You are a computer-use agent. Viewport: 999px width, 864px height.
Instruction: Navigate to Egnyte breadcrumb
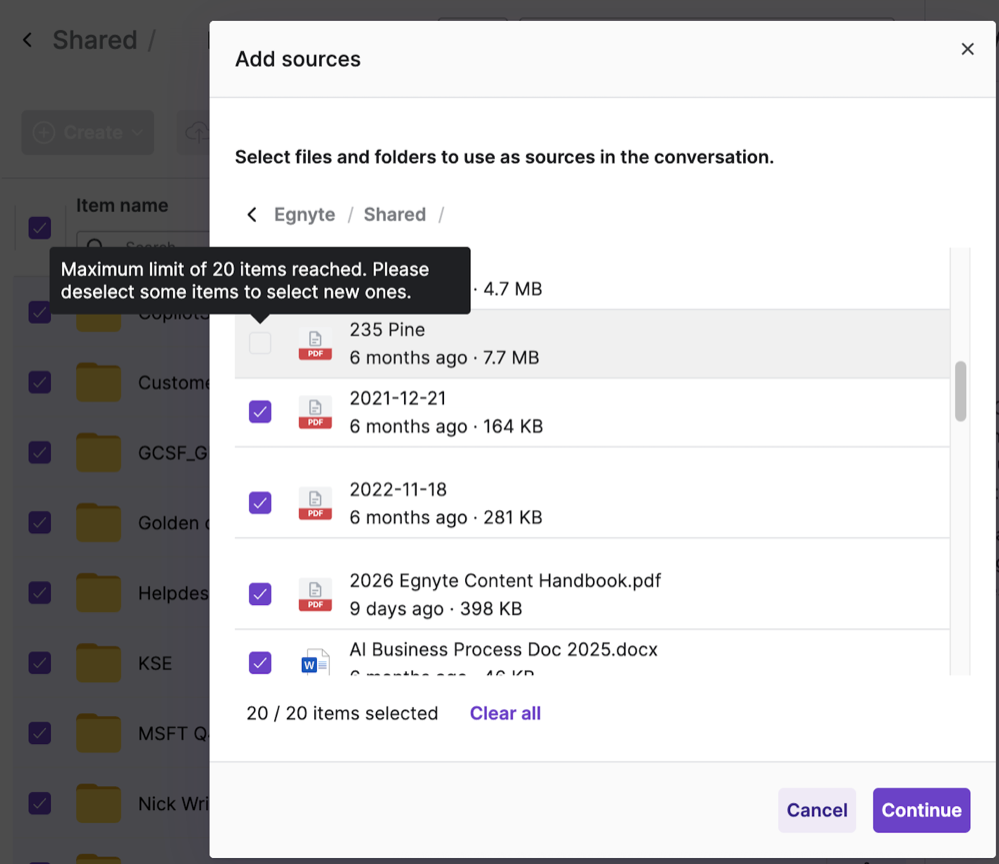(x=304, y=215)
